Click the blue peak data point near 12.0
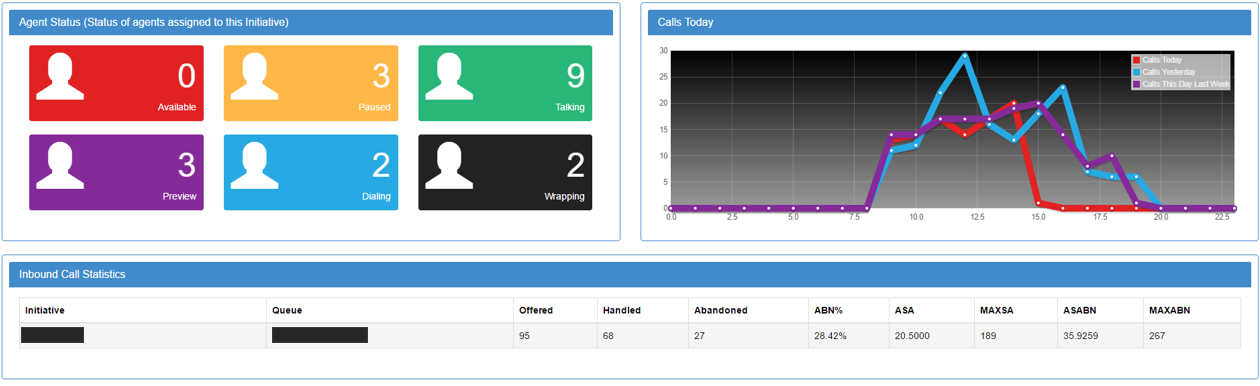 coord(965,56)
